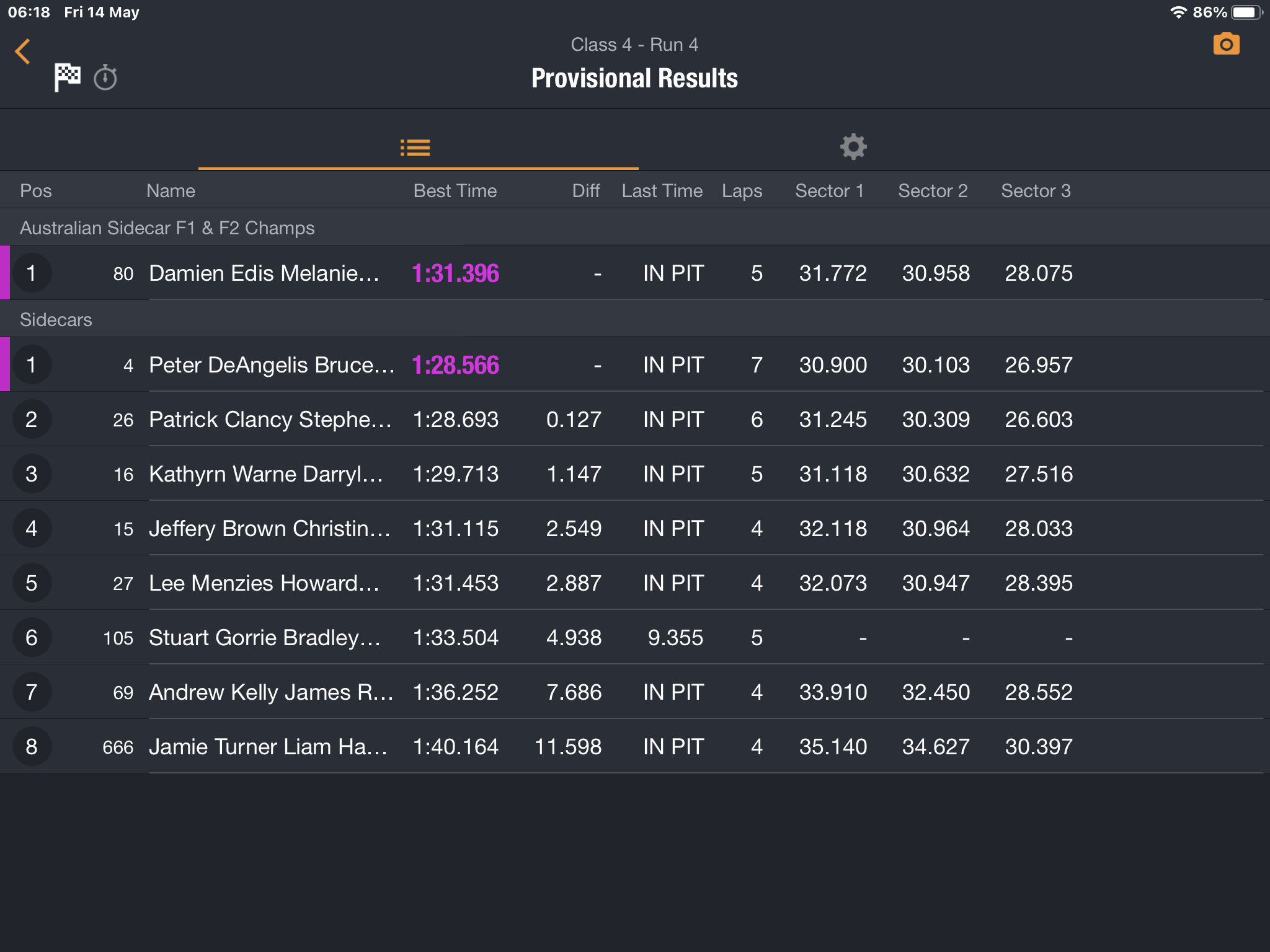Tap the 06:18 clock in status bar
The image size is (1270, 952).
click(x=29, y=12)
